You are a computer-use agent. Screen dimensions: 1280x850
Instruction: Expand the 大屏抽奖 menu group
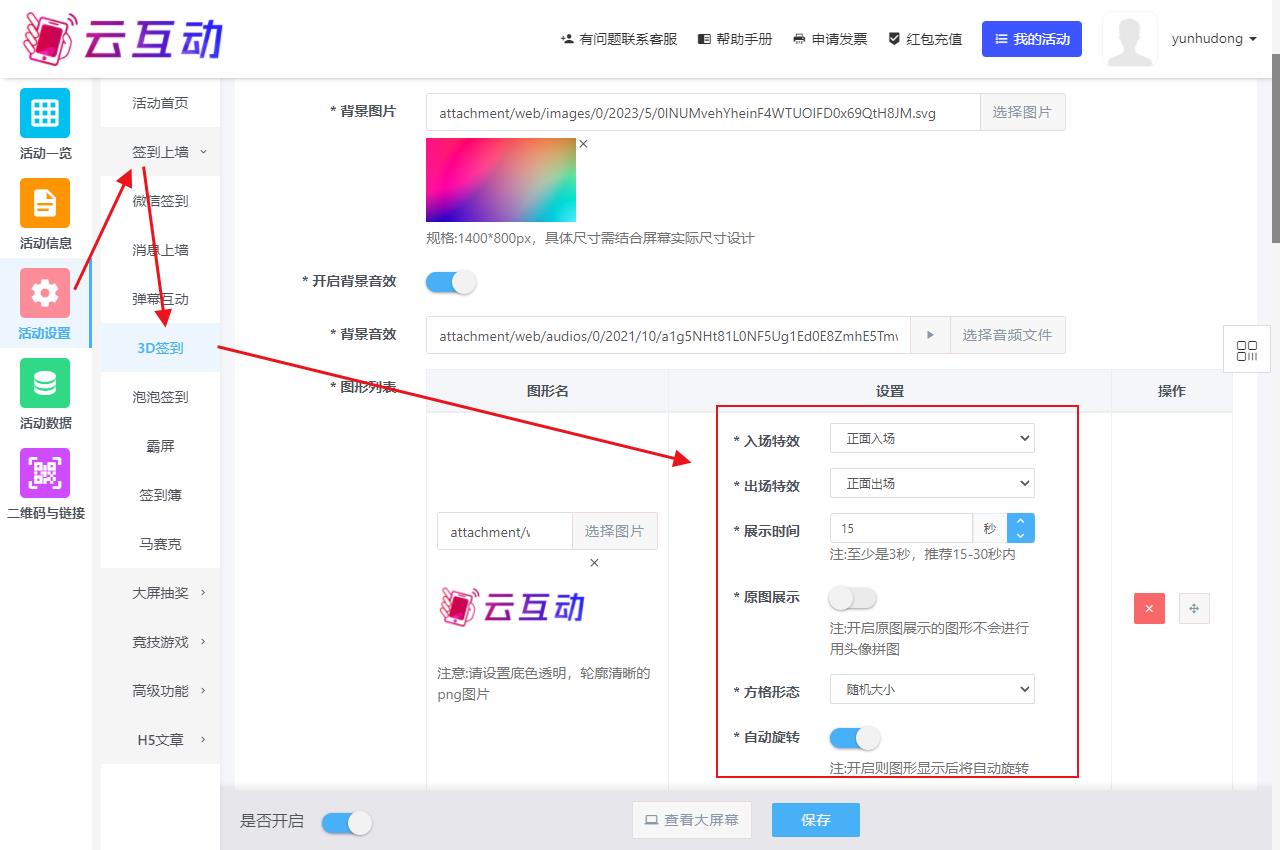160,593
